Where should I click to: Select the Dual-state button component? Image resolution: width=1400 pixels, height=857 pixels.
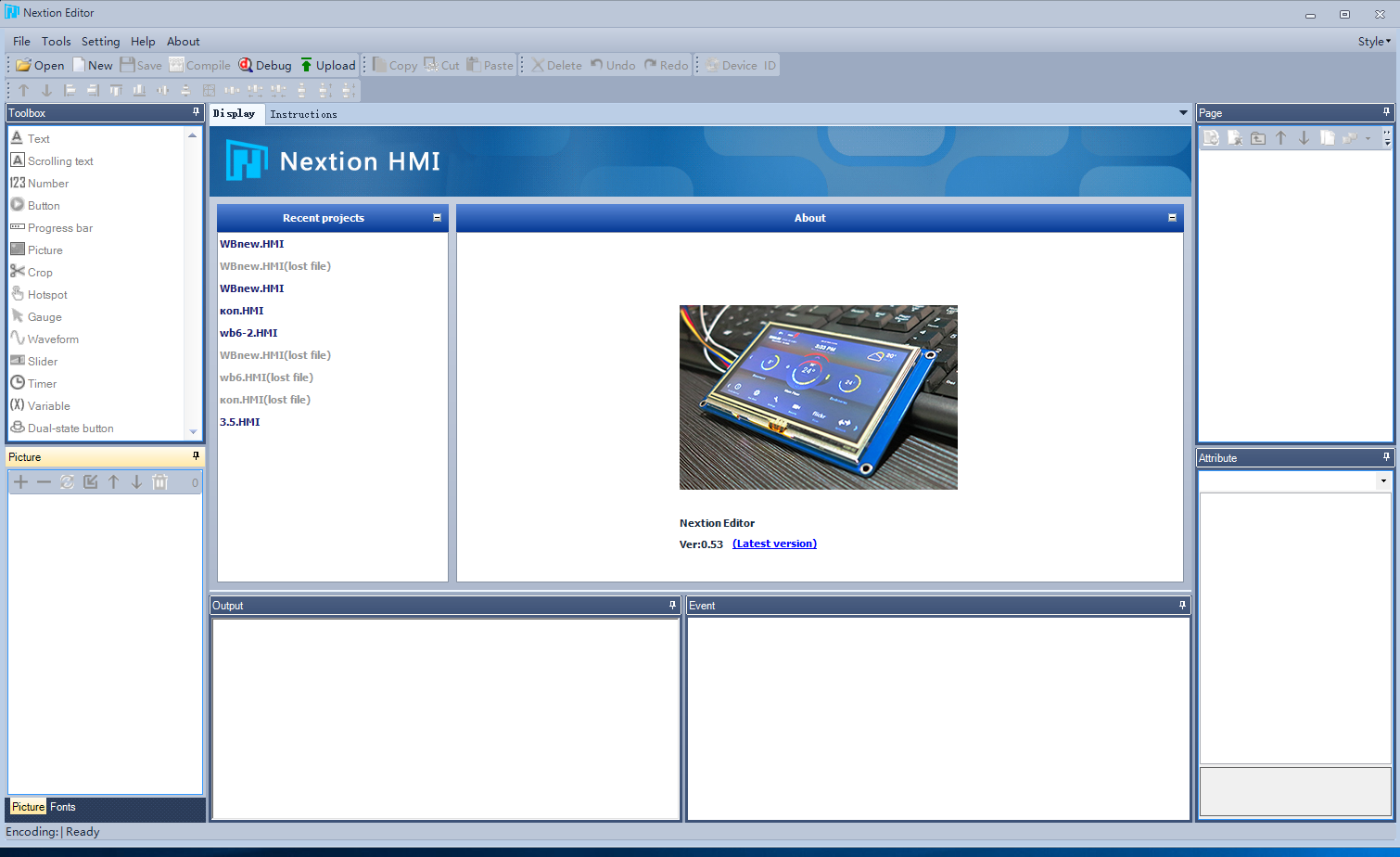pos(62,428)
